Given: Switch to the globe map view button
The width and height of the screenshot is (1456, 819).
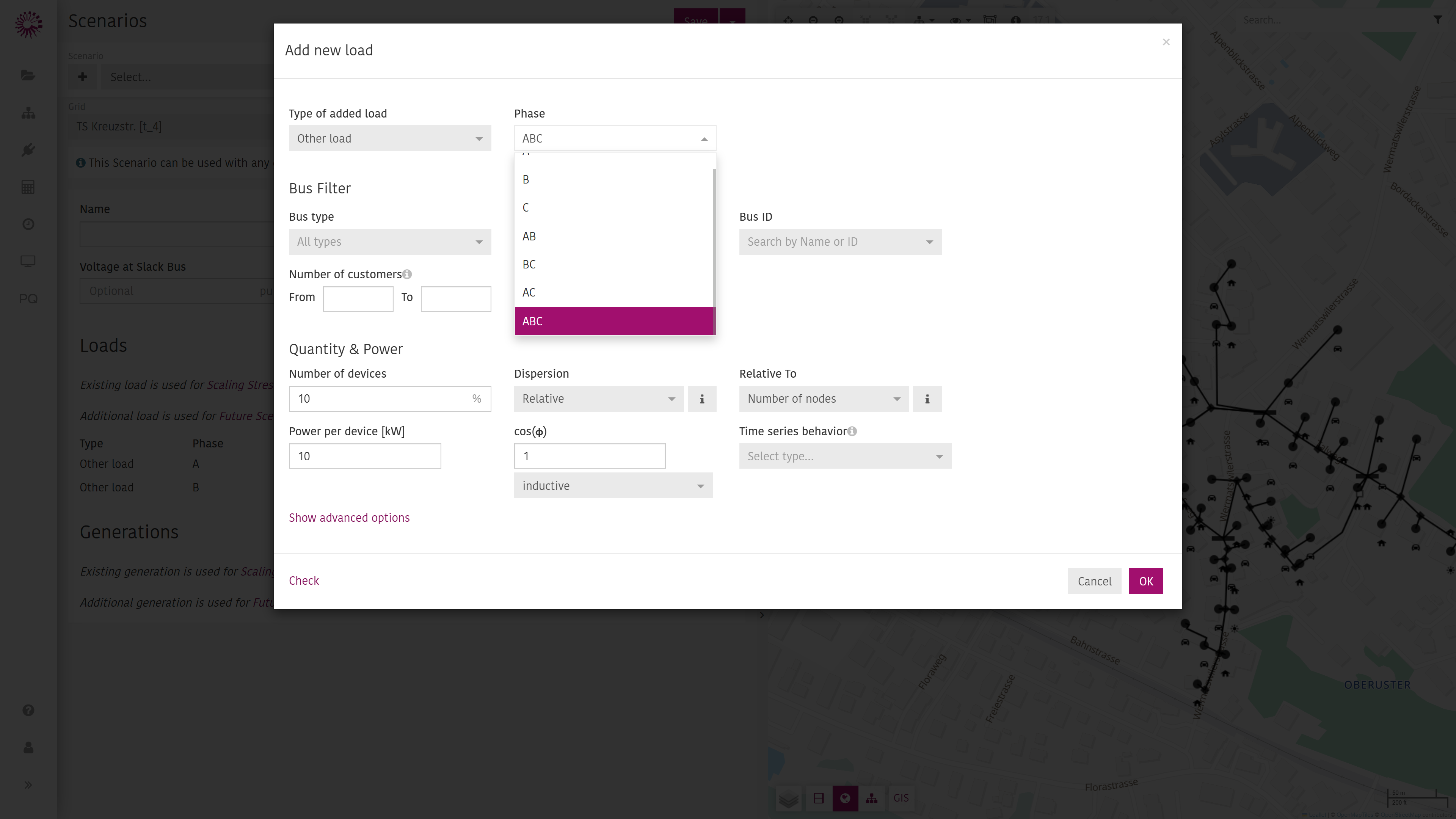Looking at the screenshot, I should (x=845, y=799).
